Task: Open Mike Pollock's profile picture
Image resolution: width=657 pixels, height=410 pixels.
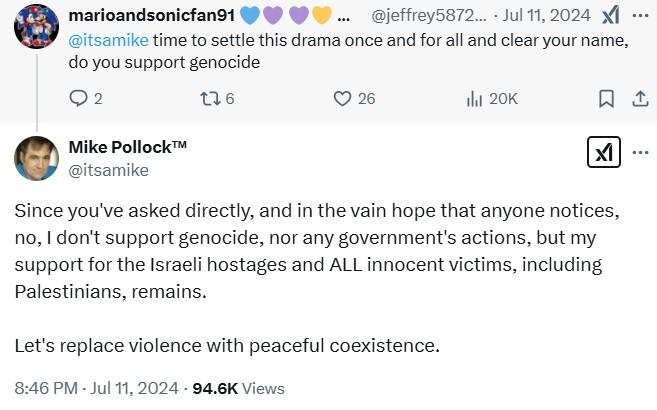Action: (x=36, y=158)
